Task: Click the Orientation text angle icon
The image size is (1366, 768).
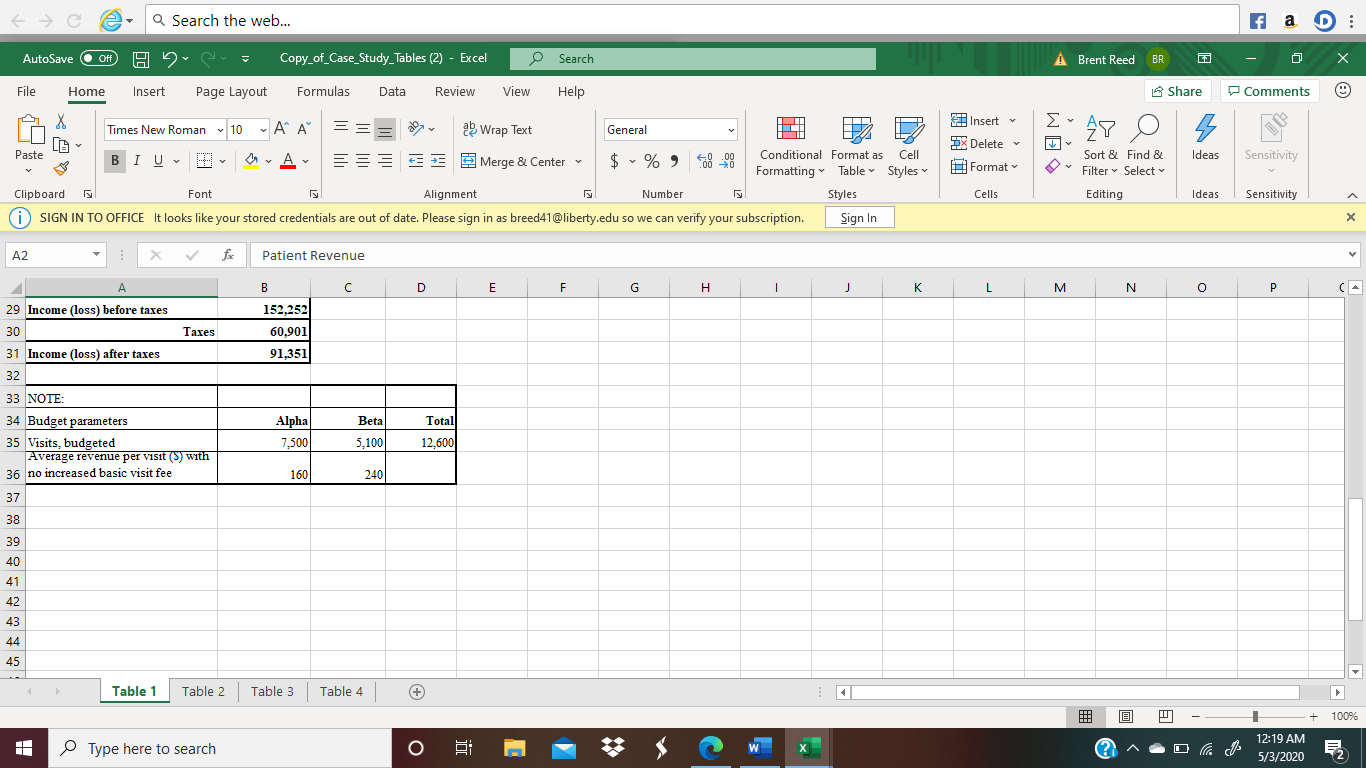Action: click(x=415, y=130)
